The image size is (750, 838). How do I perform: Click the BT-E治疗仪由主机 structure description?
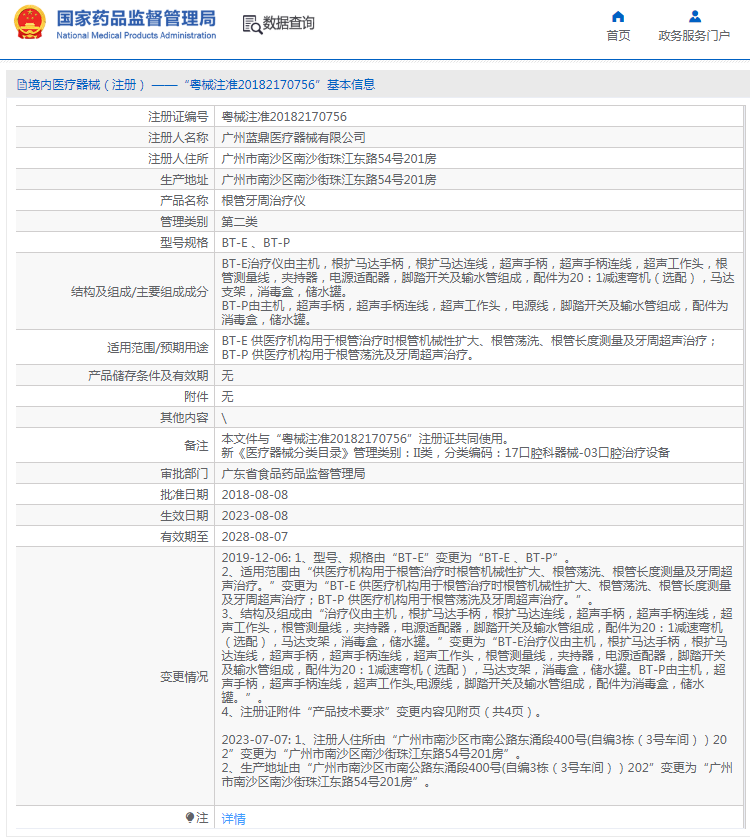[477, 277]
